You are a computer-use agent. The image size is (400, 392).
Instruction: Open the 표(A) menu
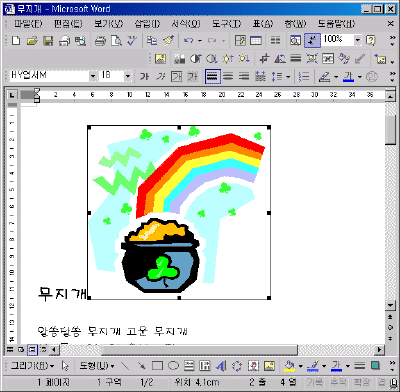[263, 24]
